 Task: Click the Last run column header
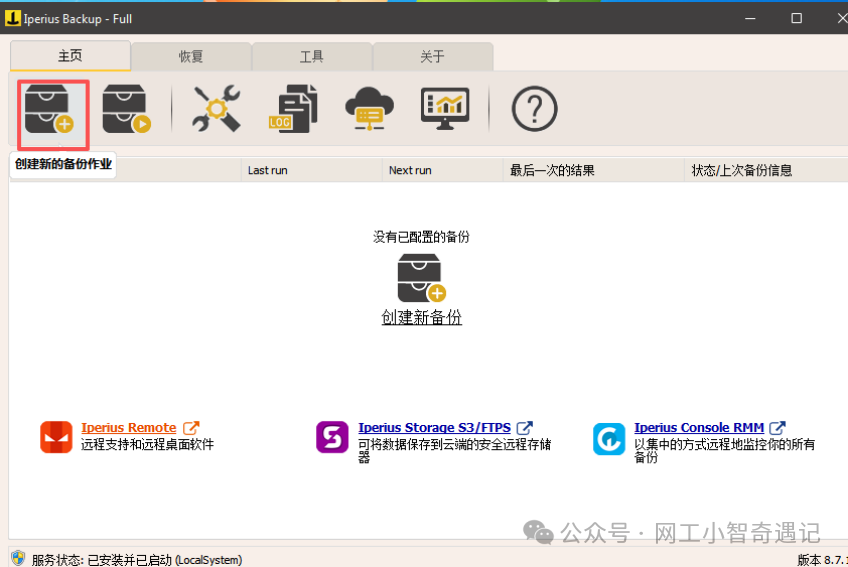(268, 170)
